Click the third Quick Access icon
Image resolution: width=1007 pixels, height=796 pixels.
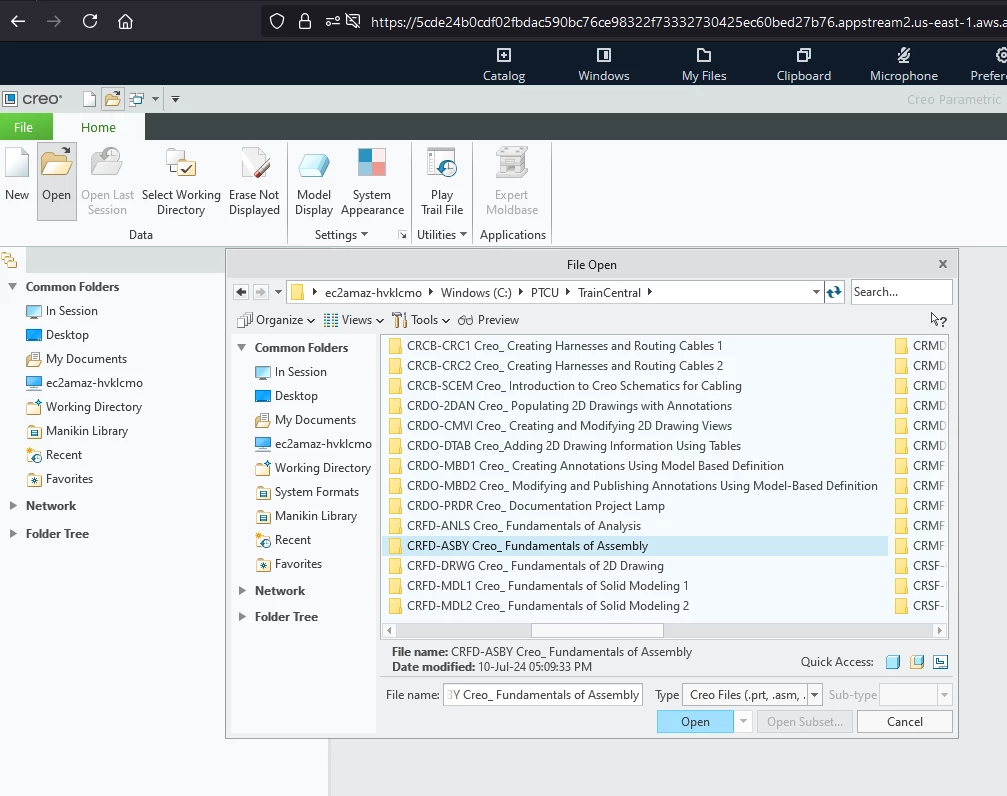[x=940, y=662]
